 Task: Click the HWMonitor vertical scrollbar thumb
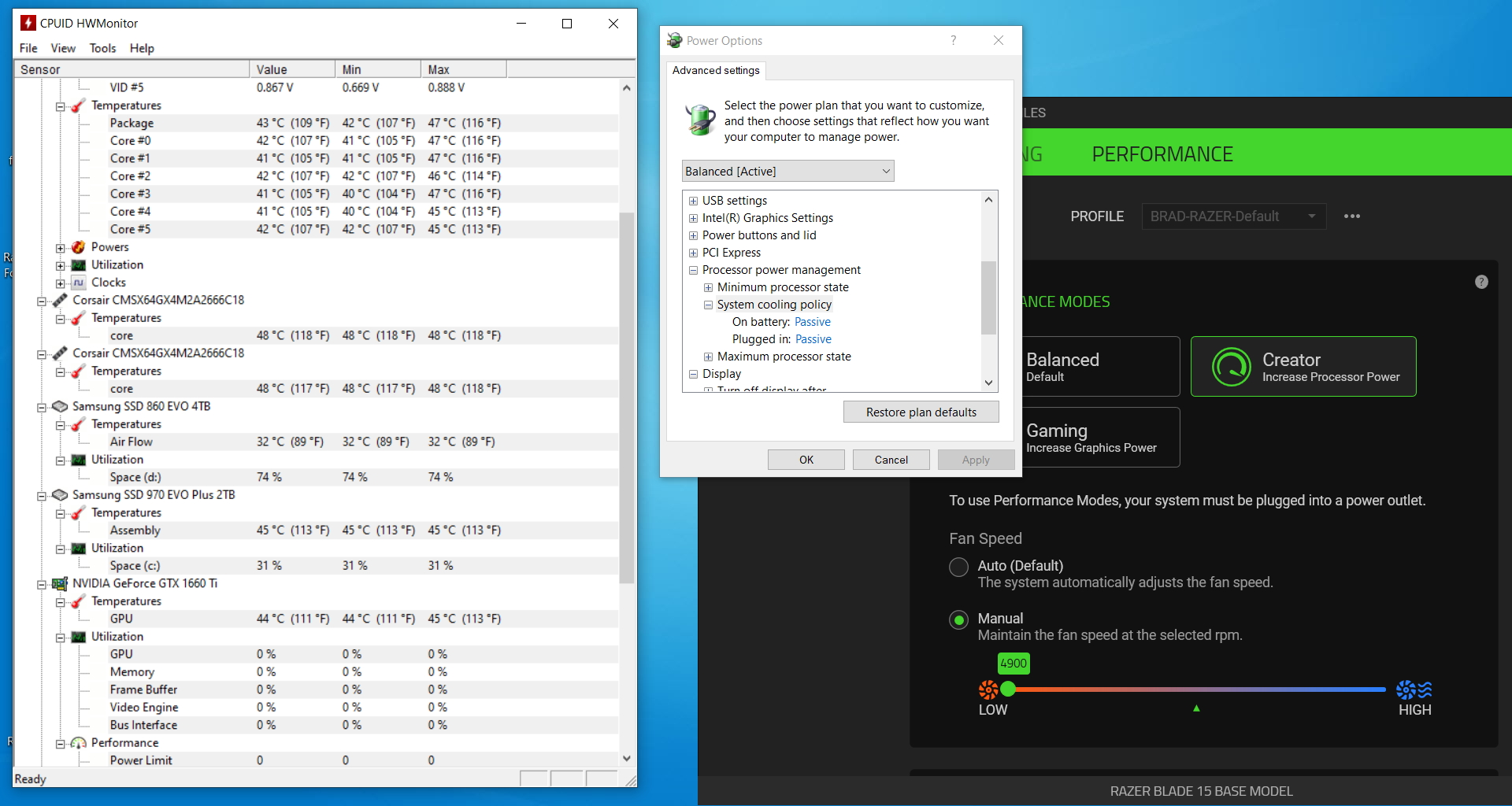[627, 397]
